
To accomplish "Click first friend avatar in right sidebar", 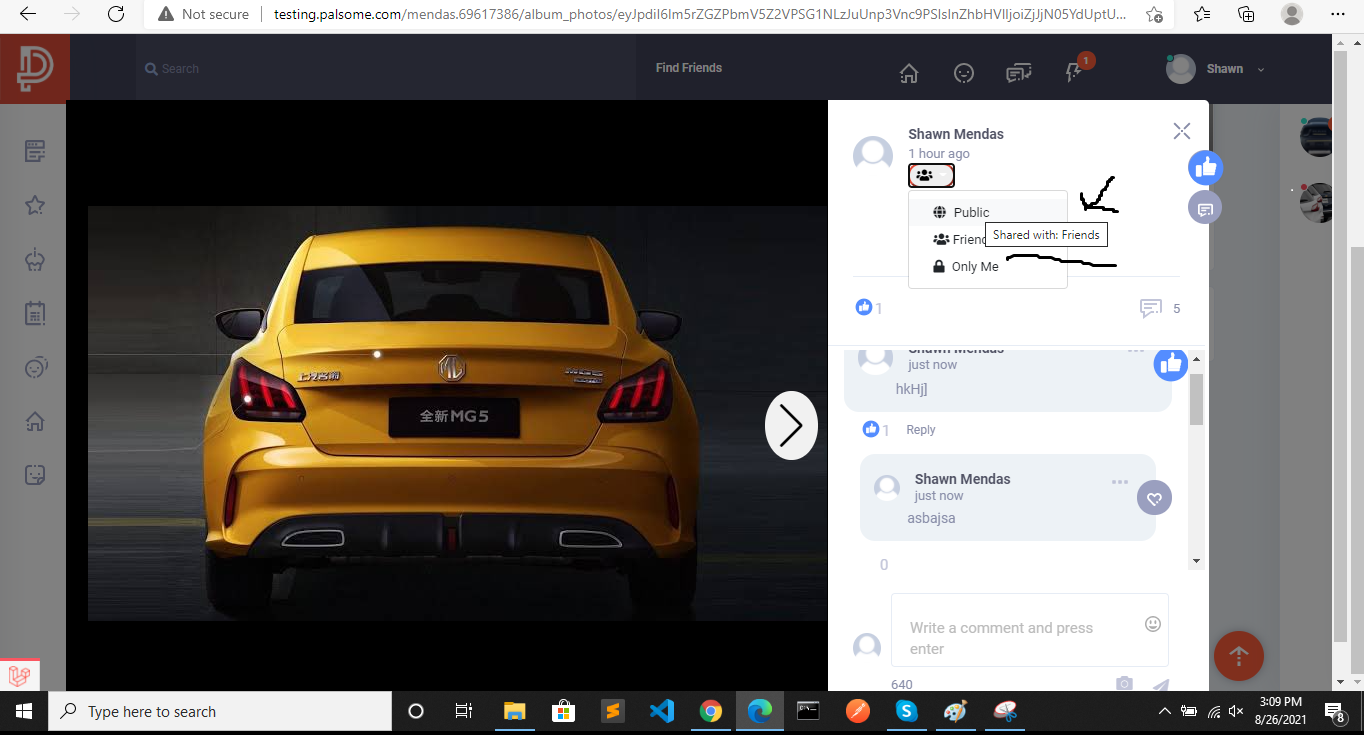I will pyautogui.click(x=1317, y=137).
